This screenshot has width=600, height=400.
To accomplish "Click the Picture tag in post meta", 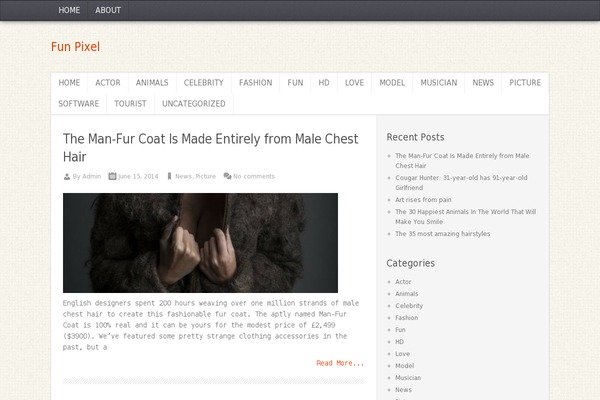I will pyautogui.click(x=205, y=176).
